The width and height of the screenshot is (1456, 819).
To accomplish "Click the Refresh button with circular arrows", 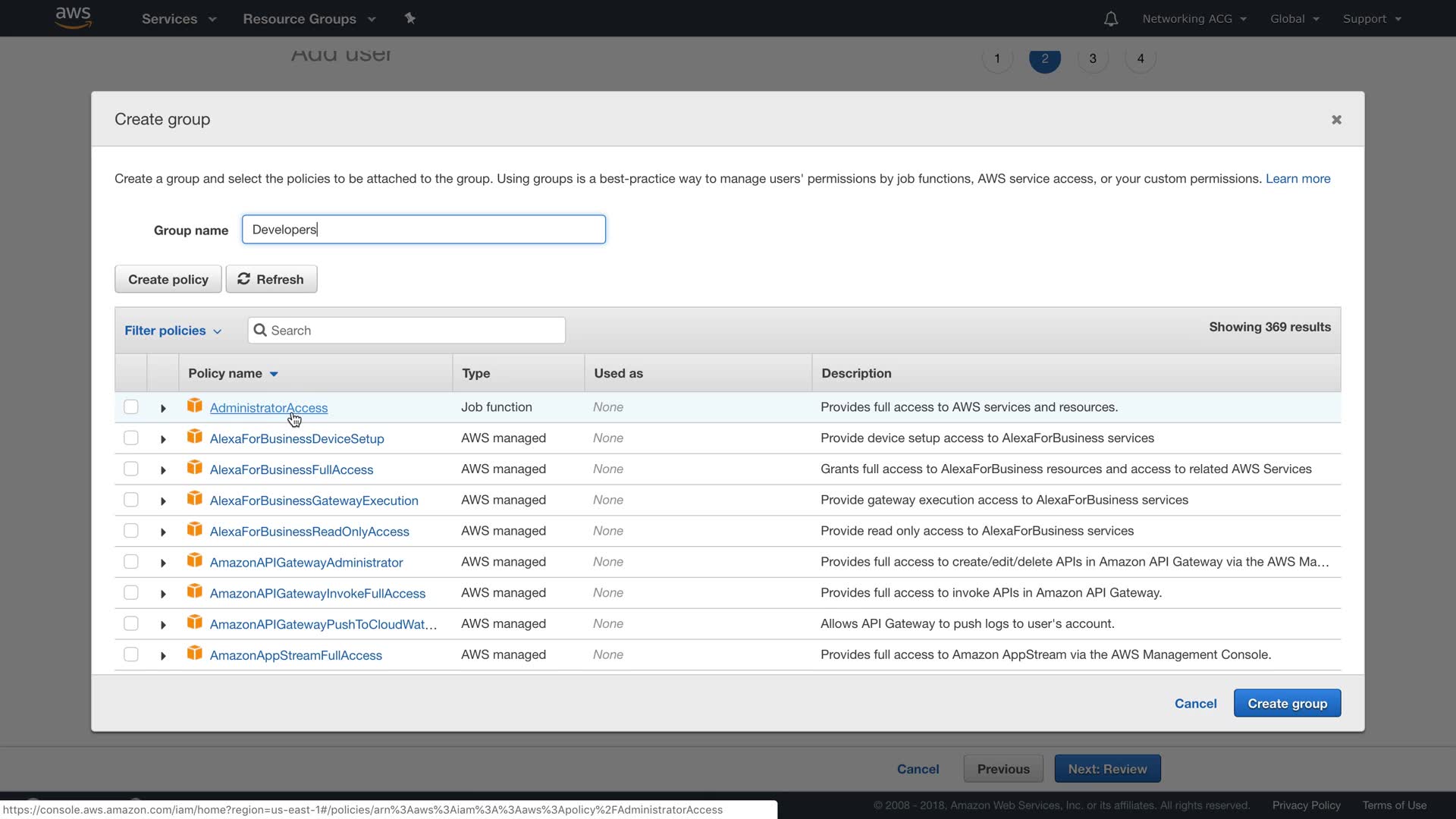I will tap(271, 279).
